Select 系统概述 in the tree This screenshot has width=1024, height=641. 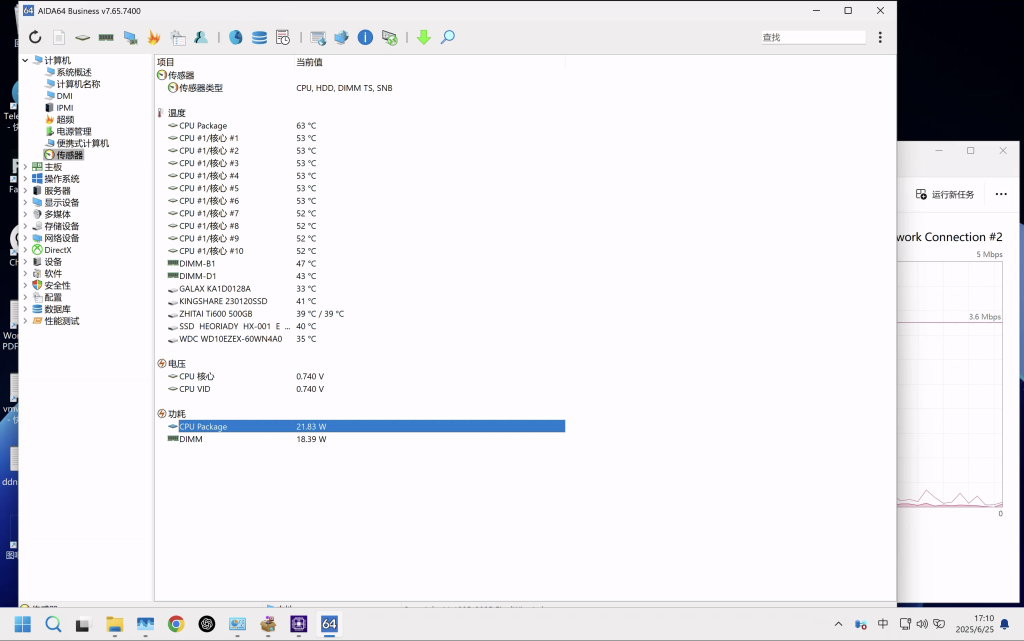point(73,73)
